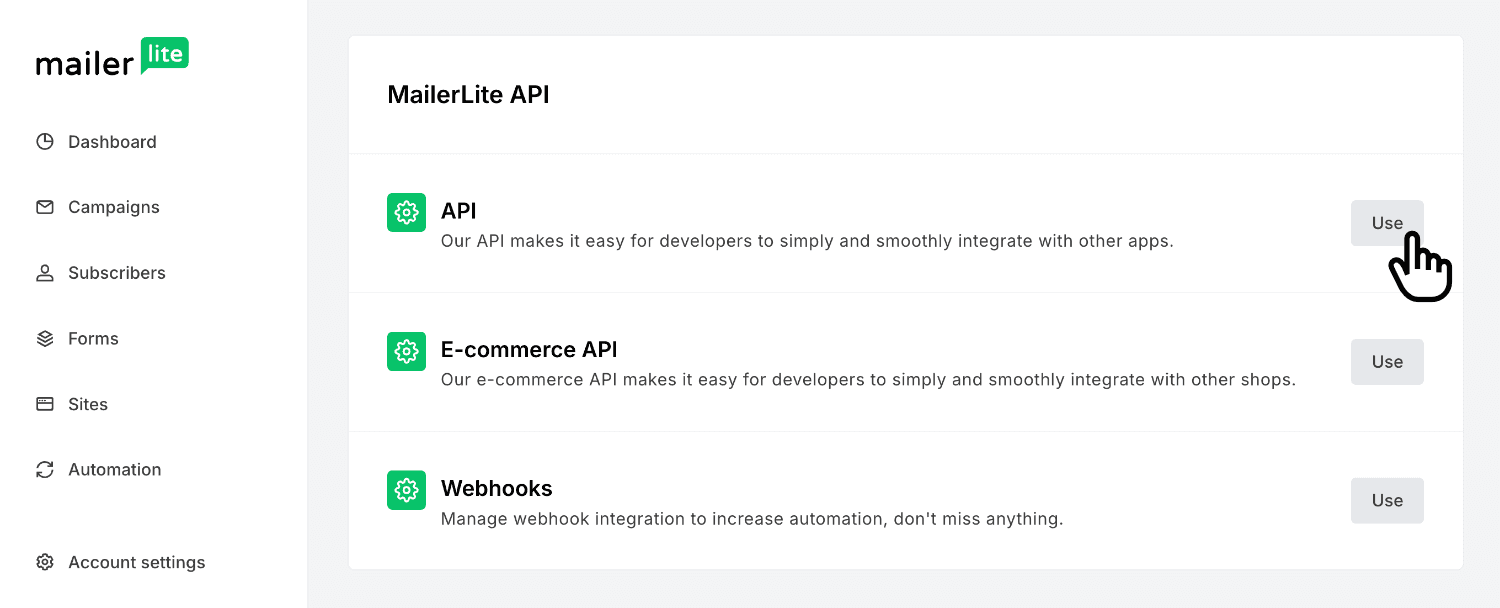Click the green gear icon beside API

pos(406,212)
